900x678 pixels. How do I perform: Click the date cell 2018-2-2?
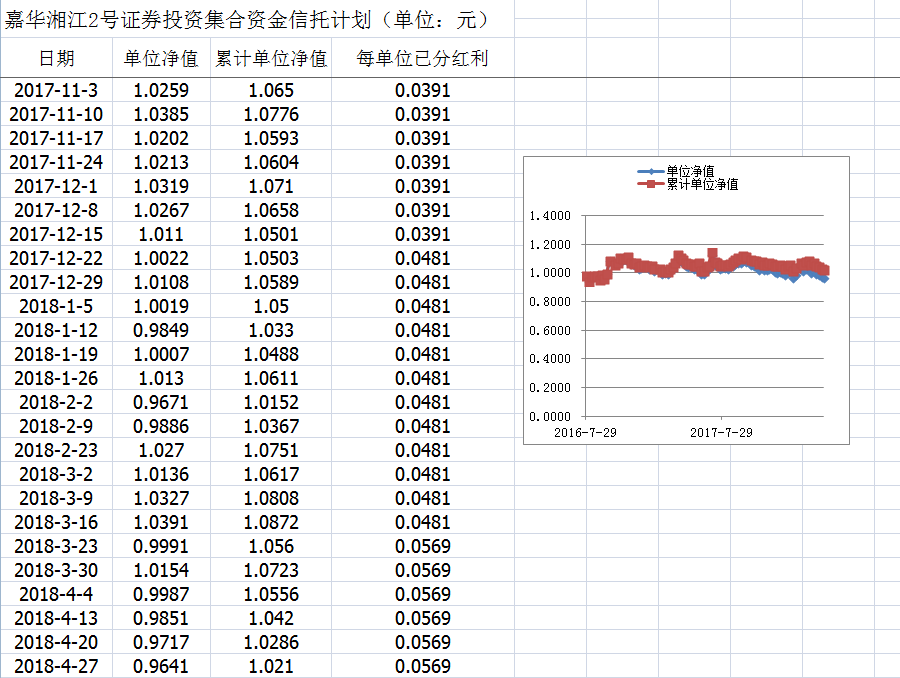[56, 402]
